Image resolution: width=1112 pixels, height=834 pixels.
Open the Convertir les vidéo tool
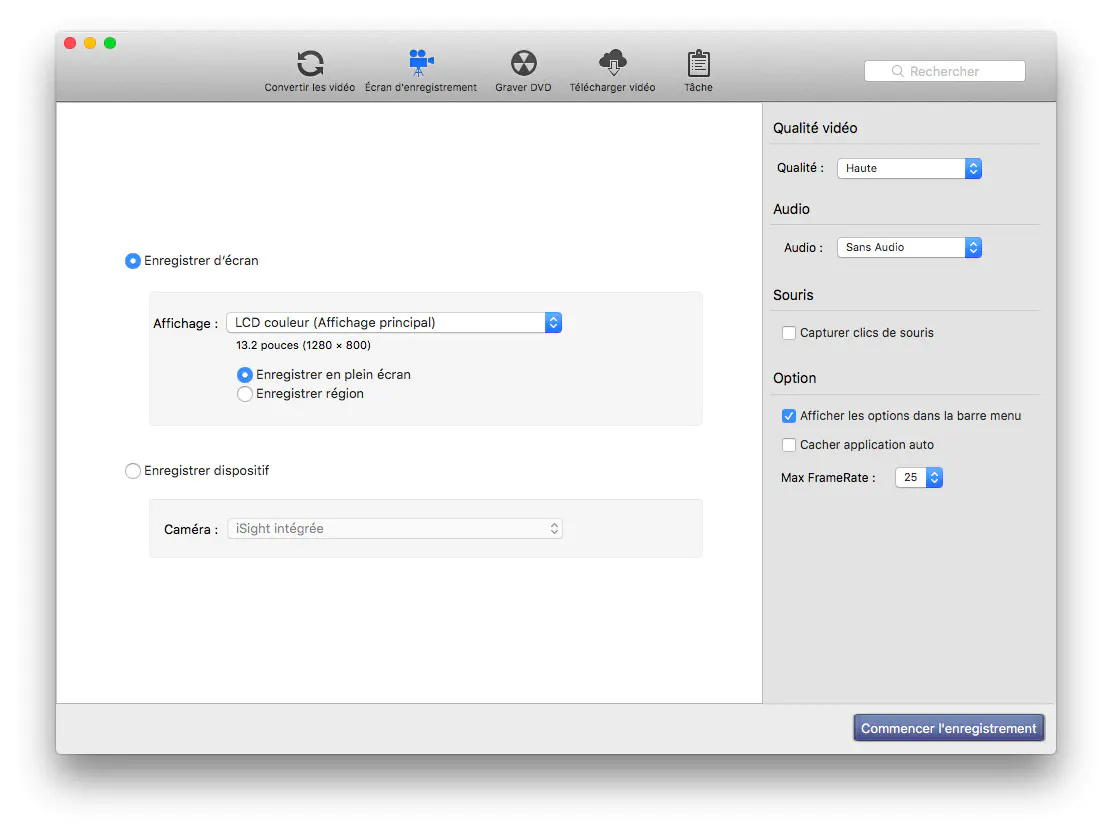pyautogui.click(x=309, y=71)
